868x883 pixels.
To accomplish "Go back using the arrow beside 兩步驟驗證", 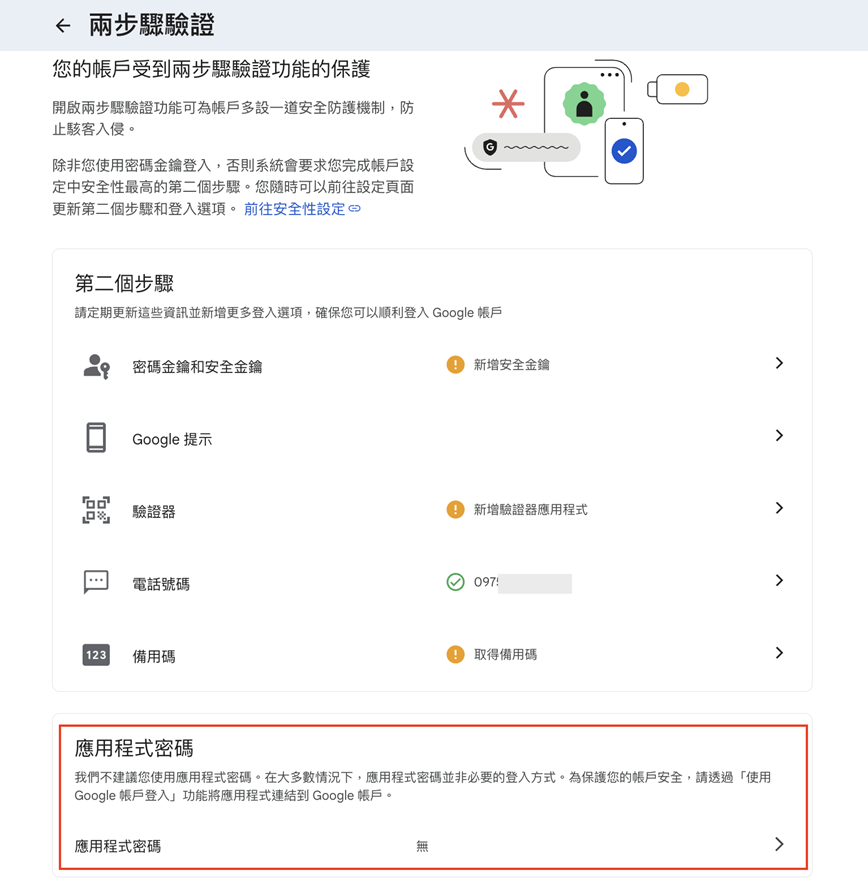I will point(63,25).
